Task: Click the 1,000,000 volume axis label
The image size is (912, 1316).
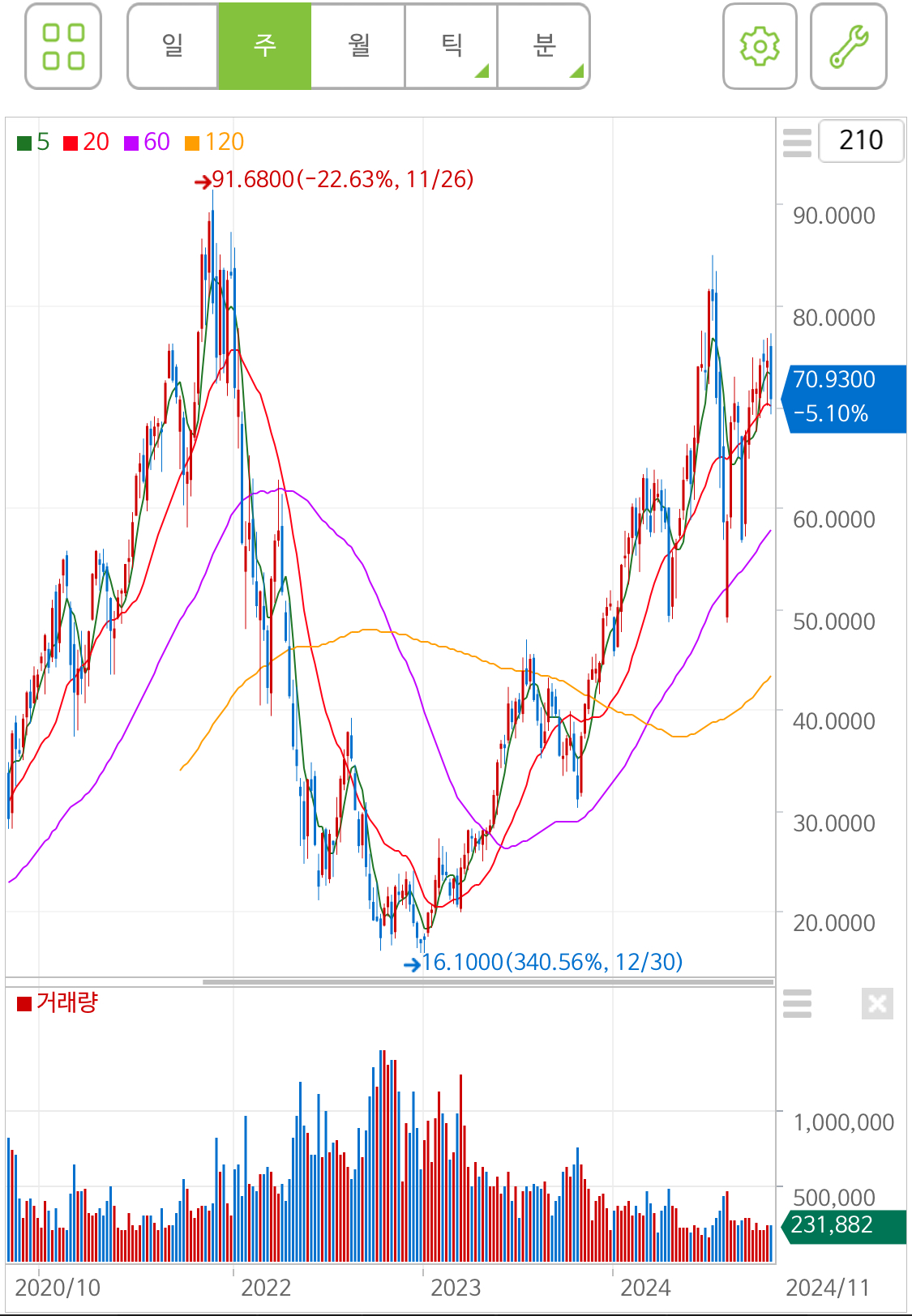Action: [843, 1122]
